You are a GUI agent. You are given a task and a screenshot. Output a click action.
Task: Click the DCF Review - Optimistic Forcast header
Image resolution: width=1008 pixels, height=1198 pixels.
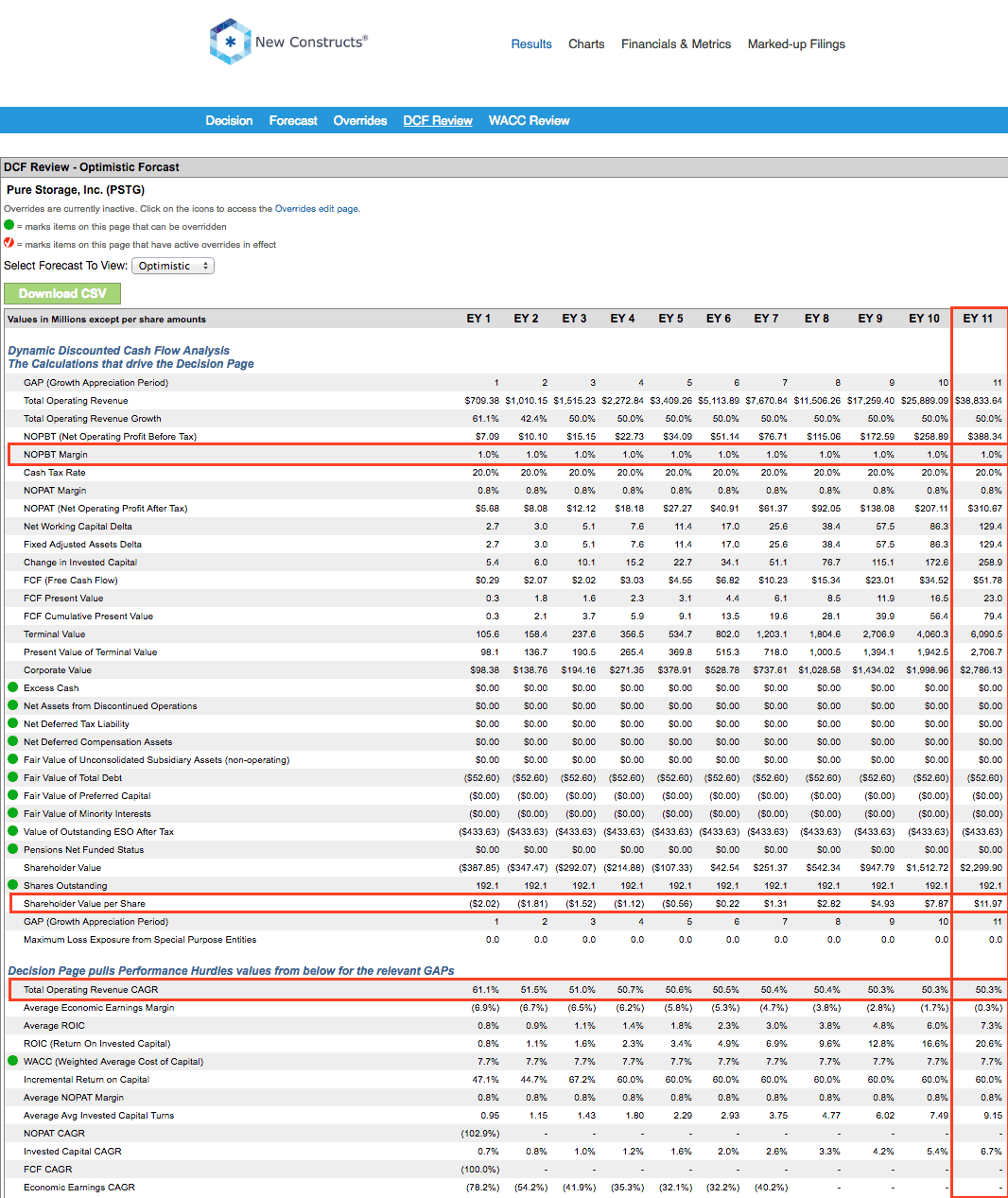[x=92, y=166]
